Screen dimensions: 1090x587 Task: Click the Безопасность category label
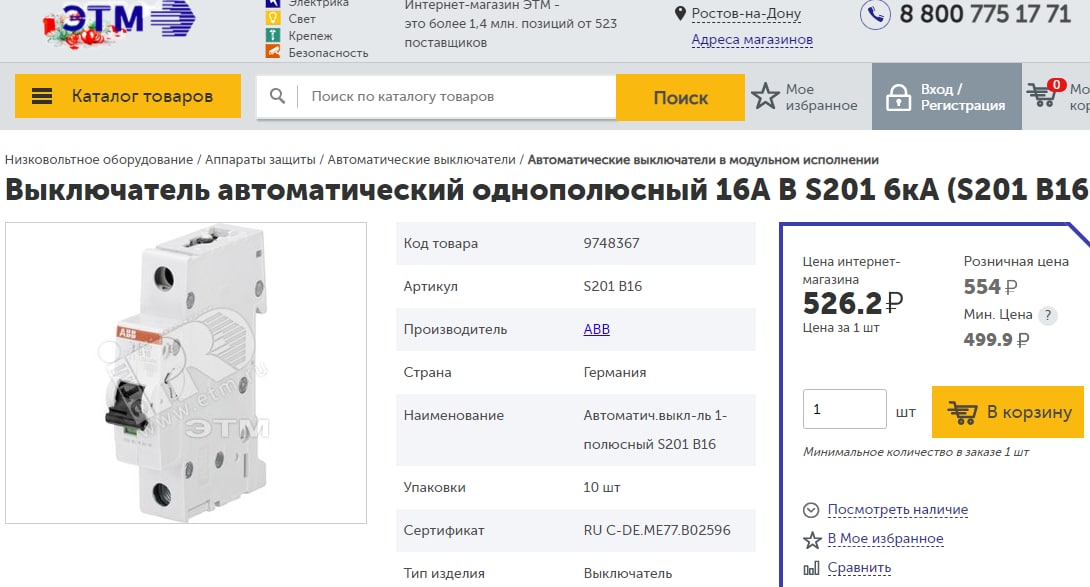[328, 52]
